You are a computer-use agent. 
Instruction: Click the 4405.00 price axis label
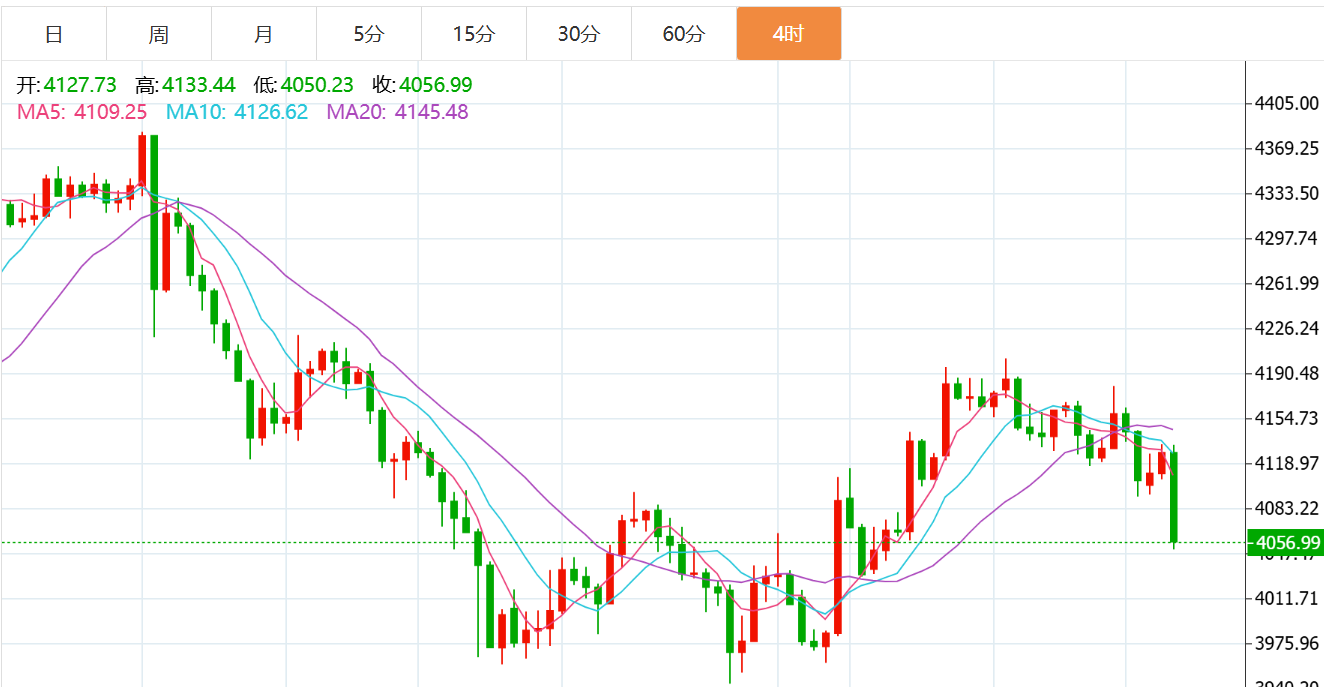pyautogui.click(x=1288, y=103)
